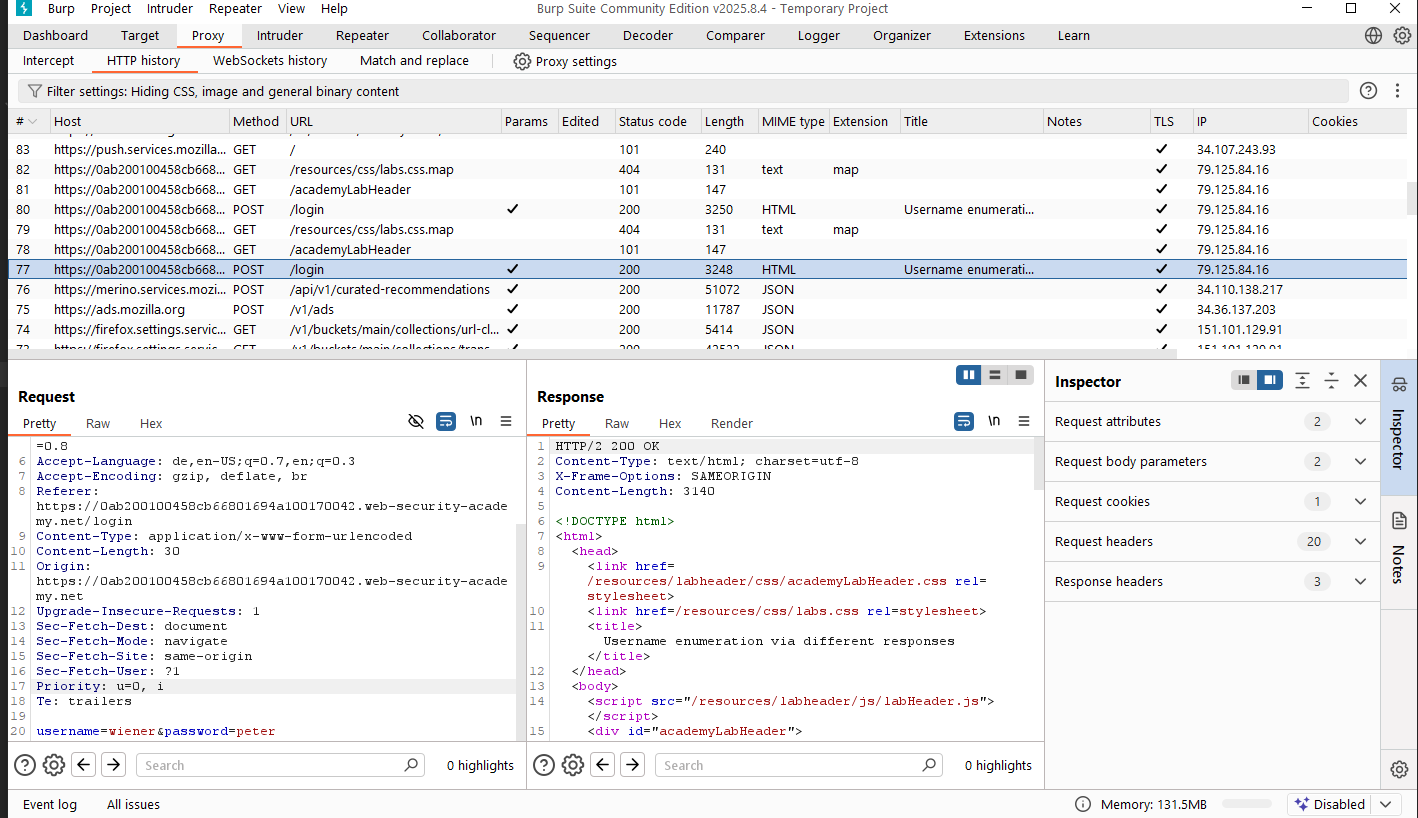Click the Proxy settings gear icon
The height and width of the screenshot is (818, 1418).
(522, 61)
